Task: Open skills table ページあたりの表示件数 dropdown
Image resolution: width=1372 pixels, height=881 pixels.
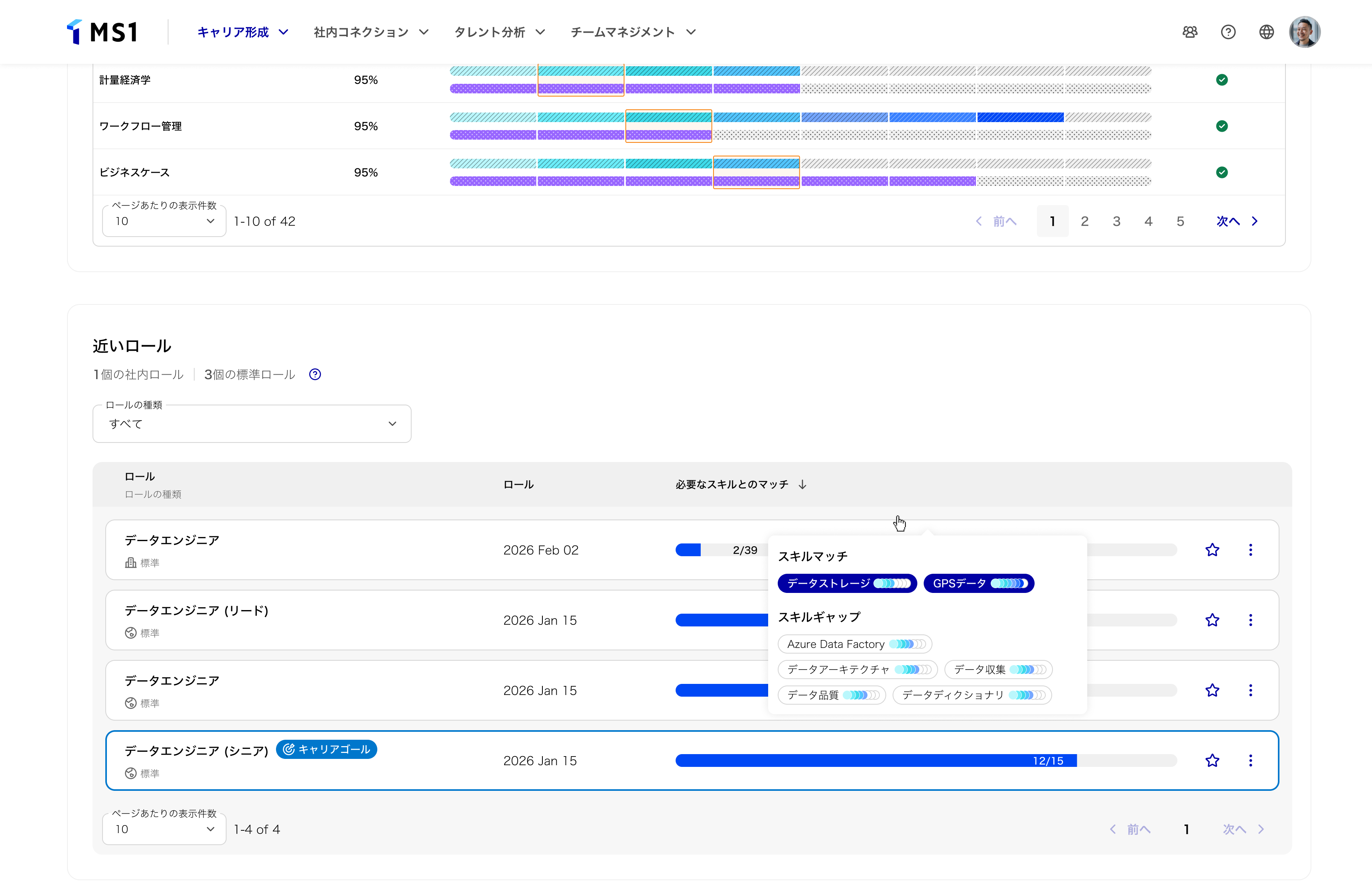Action: coord(164,221)
